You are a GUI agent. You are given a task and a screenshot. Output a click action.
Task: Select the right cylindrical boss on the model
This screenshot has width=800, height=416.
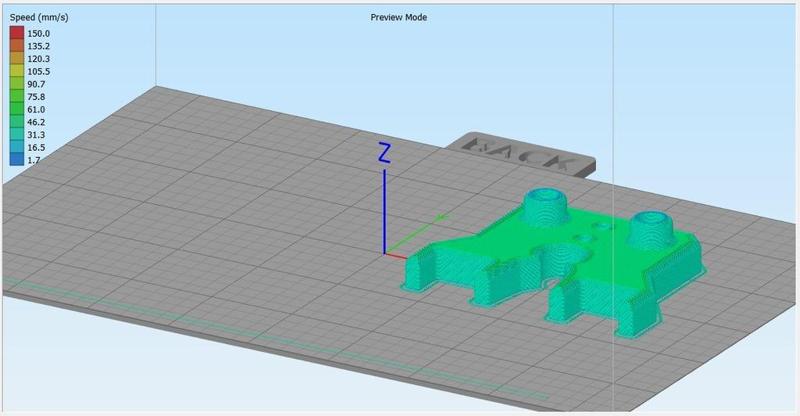[650, 229]
